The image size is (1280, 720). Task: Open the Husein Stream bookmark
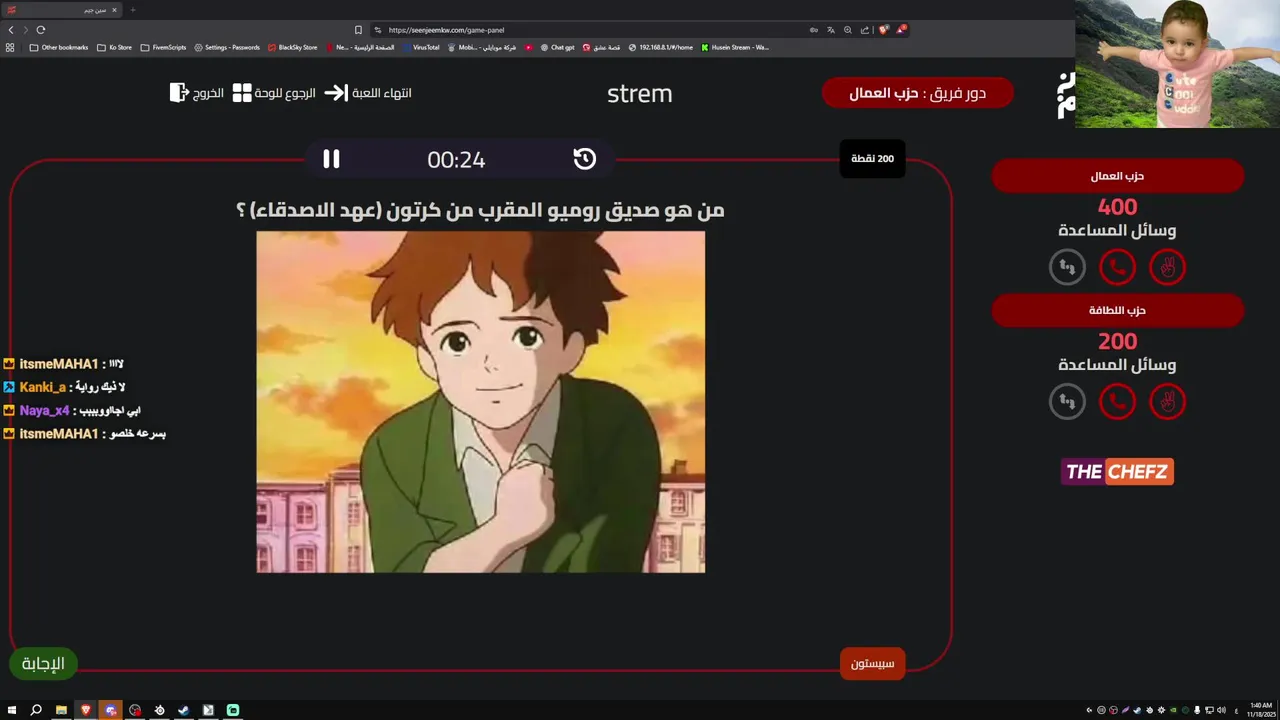click(x=735, y=47)
